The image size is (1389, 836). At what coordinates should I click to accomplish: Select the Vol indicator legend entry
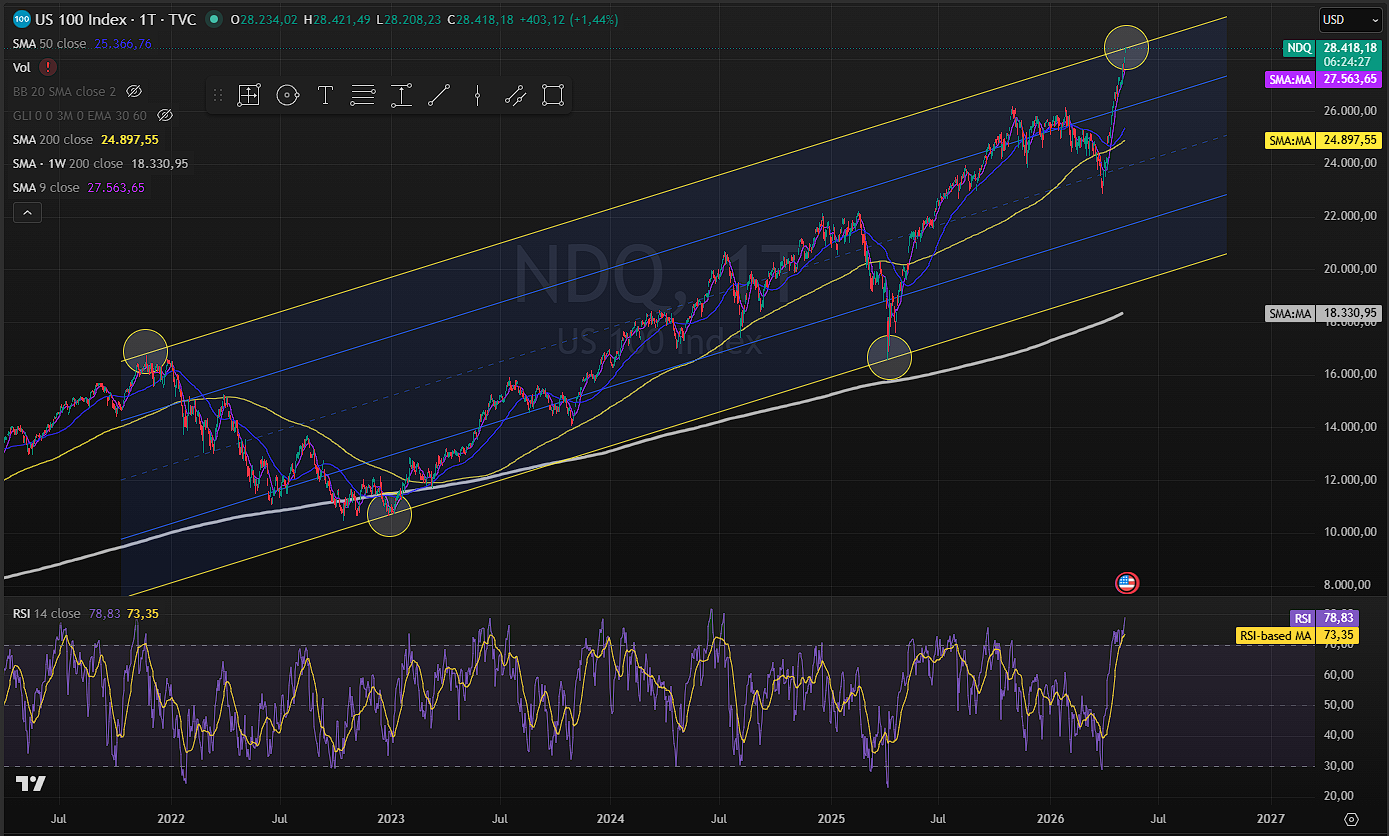22,67
